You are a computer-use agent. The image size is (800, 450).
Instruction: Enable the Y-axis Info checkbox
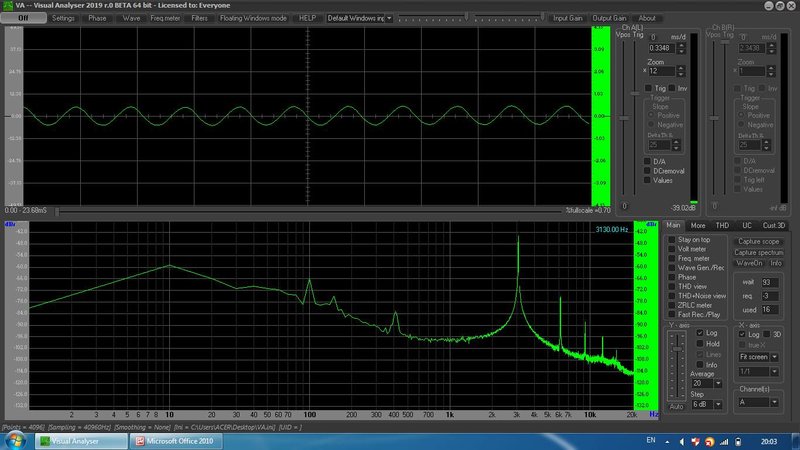(700, 365)
